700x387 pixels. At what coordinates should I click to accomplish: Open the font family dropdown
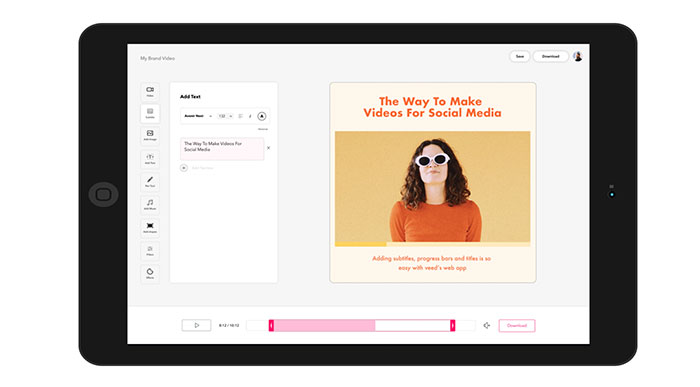[198, 116]
